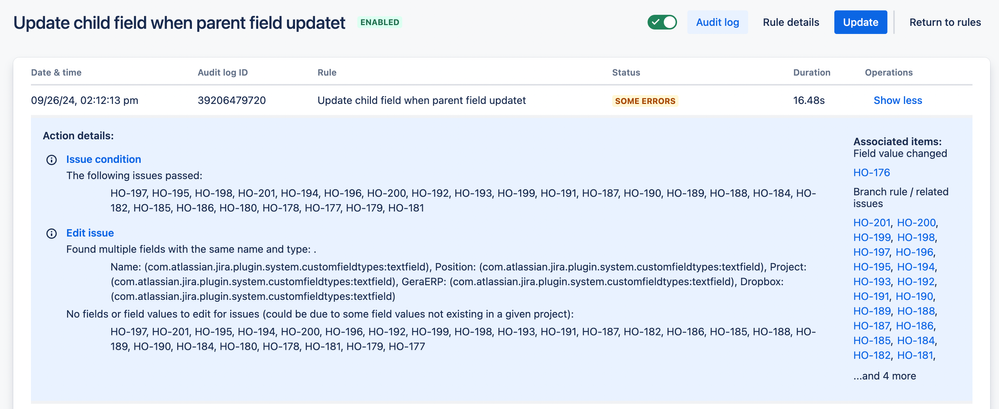This screenshot has width=999, height=409.
Task: Toggle the rule enabled switch off
Action: [662, 22]
